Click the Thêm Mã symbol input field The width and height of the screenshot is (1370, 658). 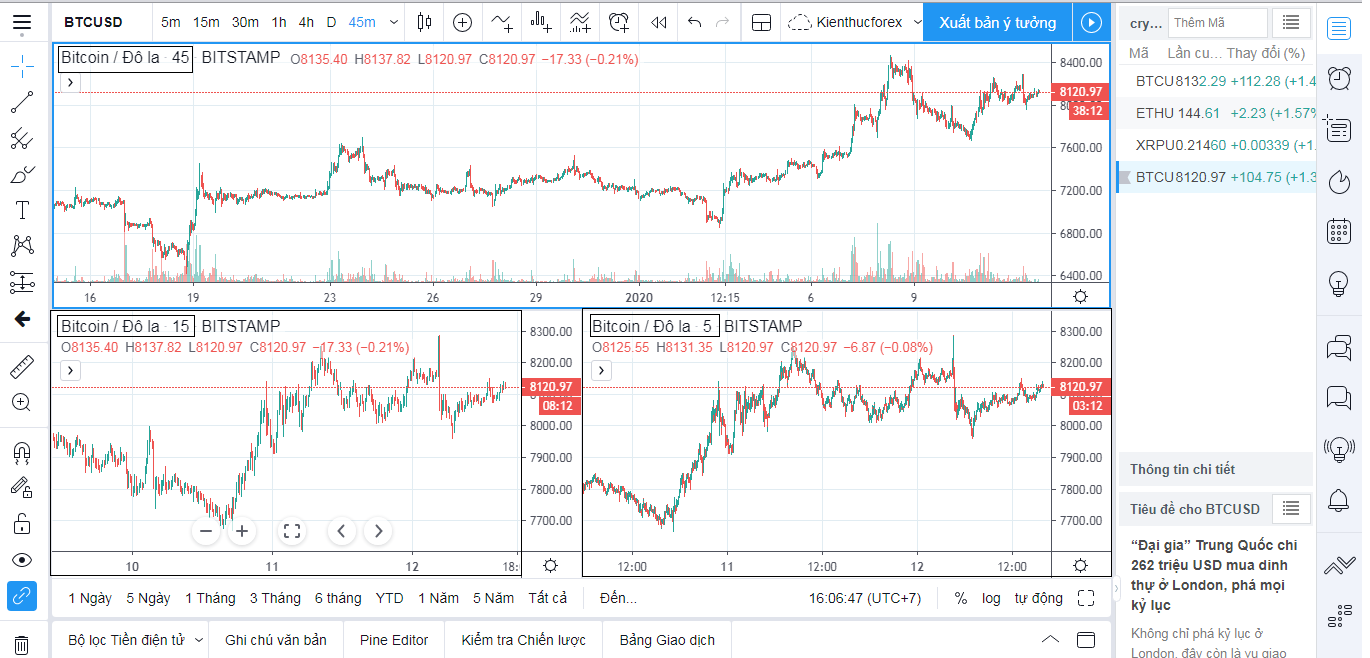coord(1216,22)
